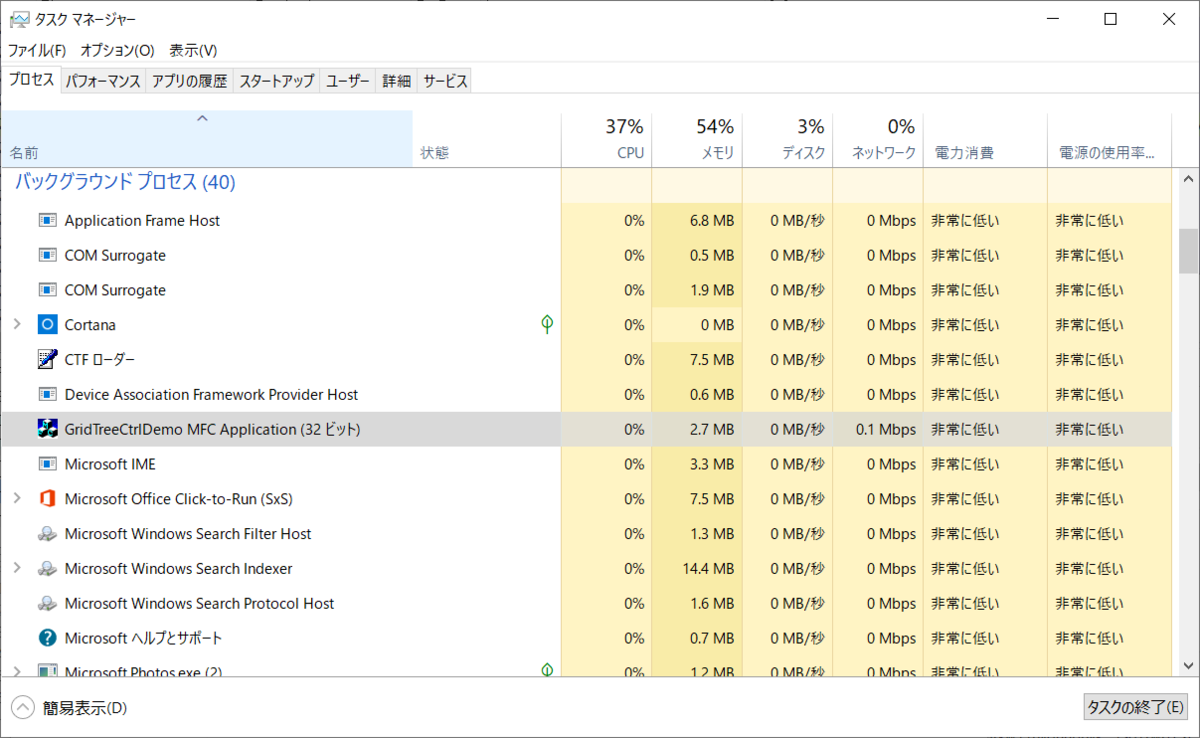The height and width of the screenshot is (738, 1200).
Task: Sort by the CPU column header
Action: 607,139
